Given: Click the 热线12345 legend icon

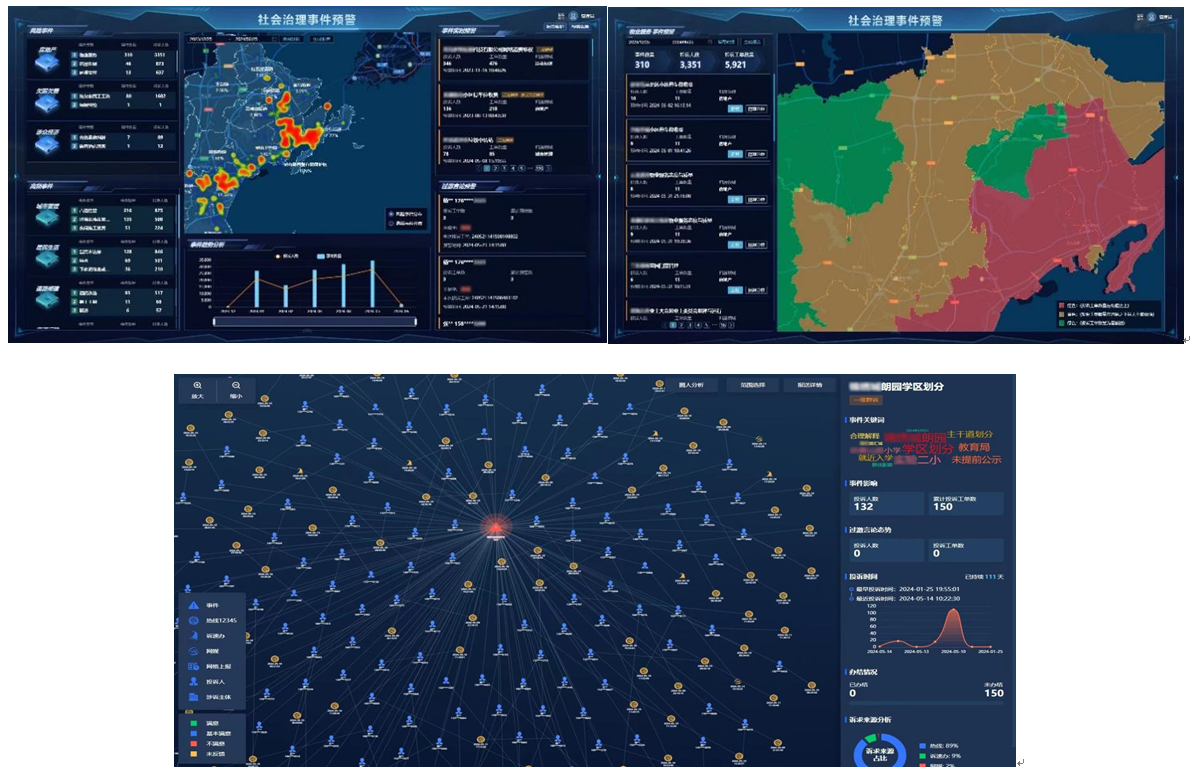Looking at the screenshot, I should click(x=194, y=621).
